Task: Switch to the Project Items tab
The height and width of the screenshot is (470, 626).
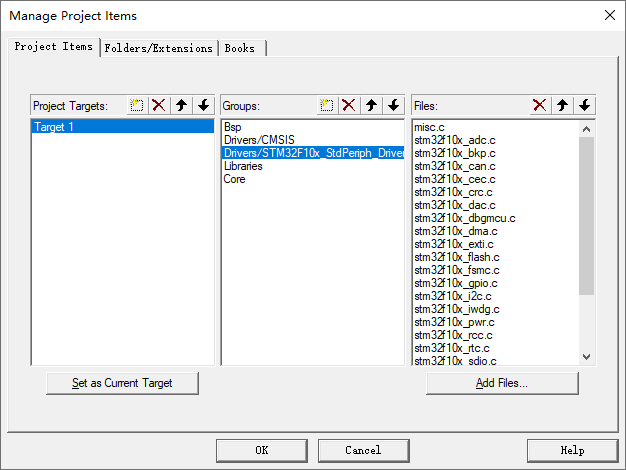Action: (54, 47)
